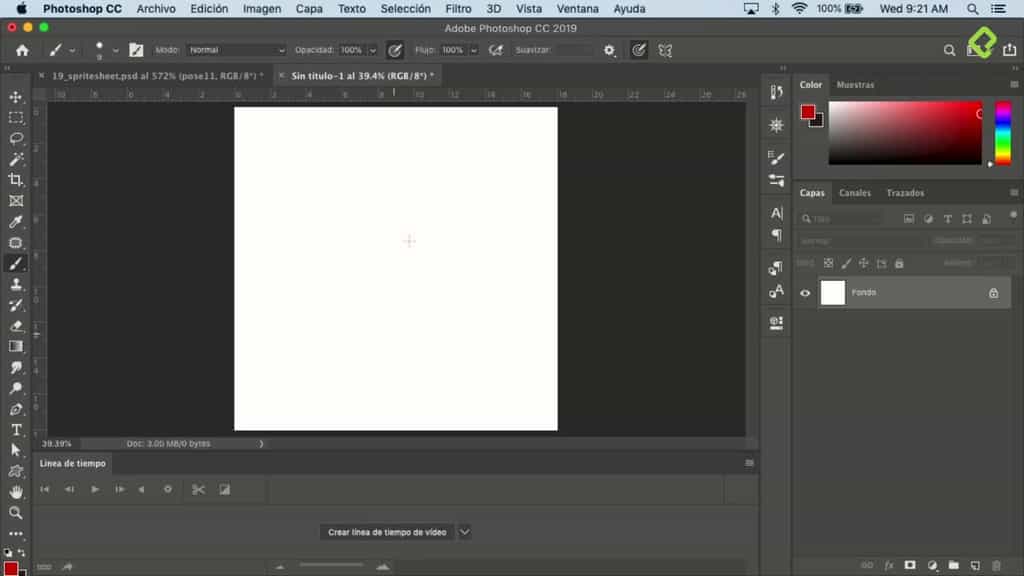Select the Crop tool

point(16,180)
